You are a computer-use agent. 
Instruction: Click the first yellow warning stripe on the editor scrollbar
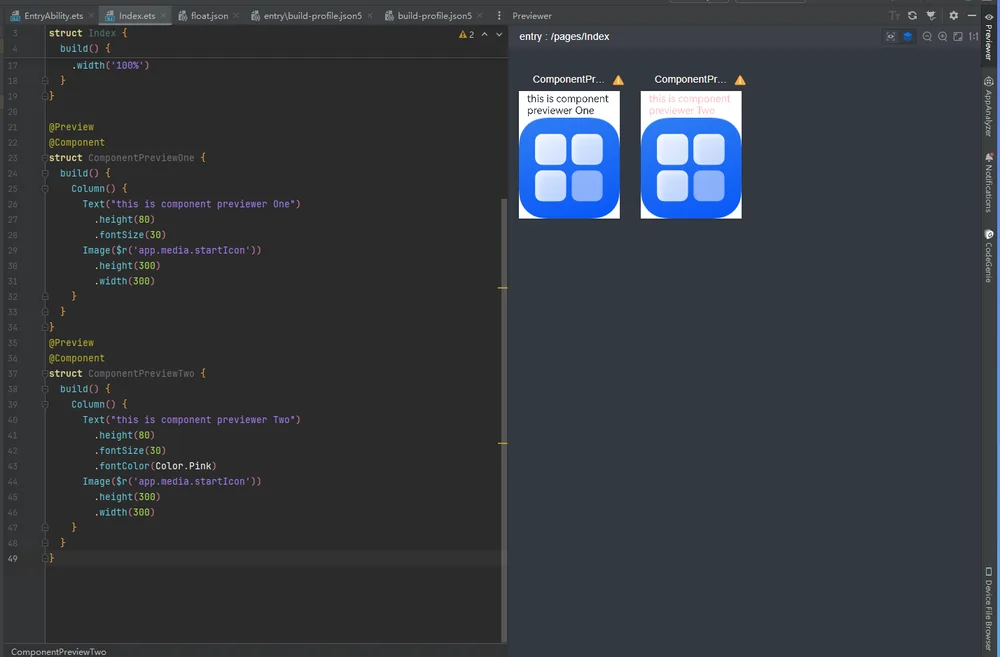tap(503, 288)
